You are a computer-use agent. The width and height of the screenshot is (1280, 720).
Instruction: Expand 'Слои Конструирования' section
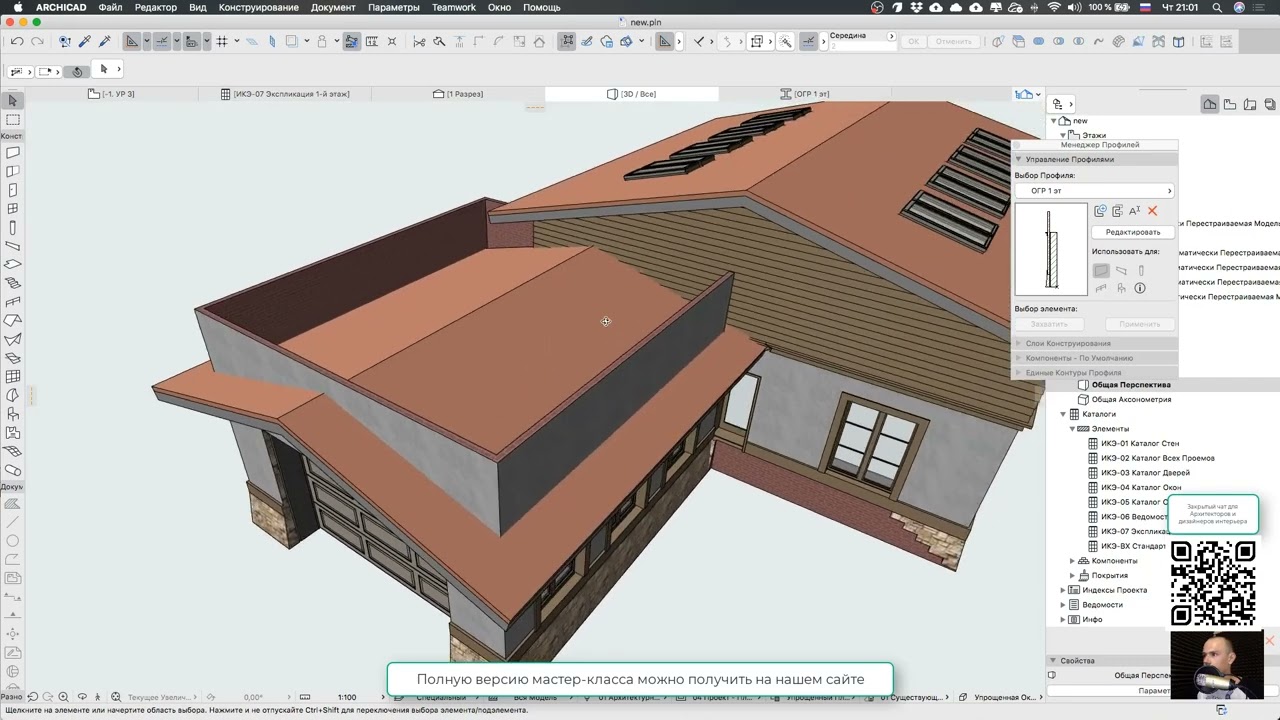(1019, 344)
